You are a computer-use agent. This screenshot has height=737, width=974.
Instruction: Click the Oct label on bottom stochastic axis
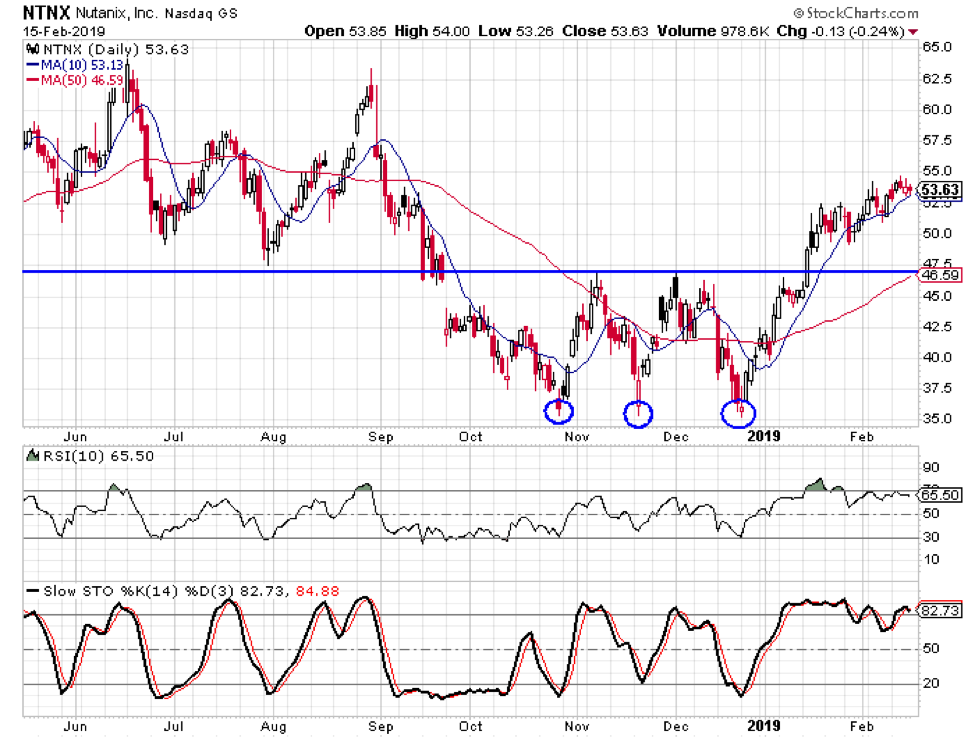click(x=470, y=726)
